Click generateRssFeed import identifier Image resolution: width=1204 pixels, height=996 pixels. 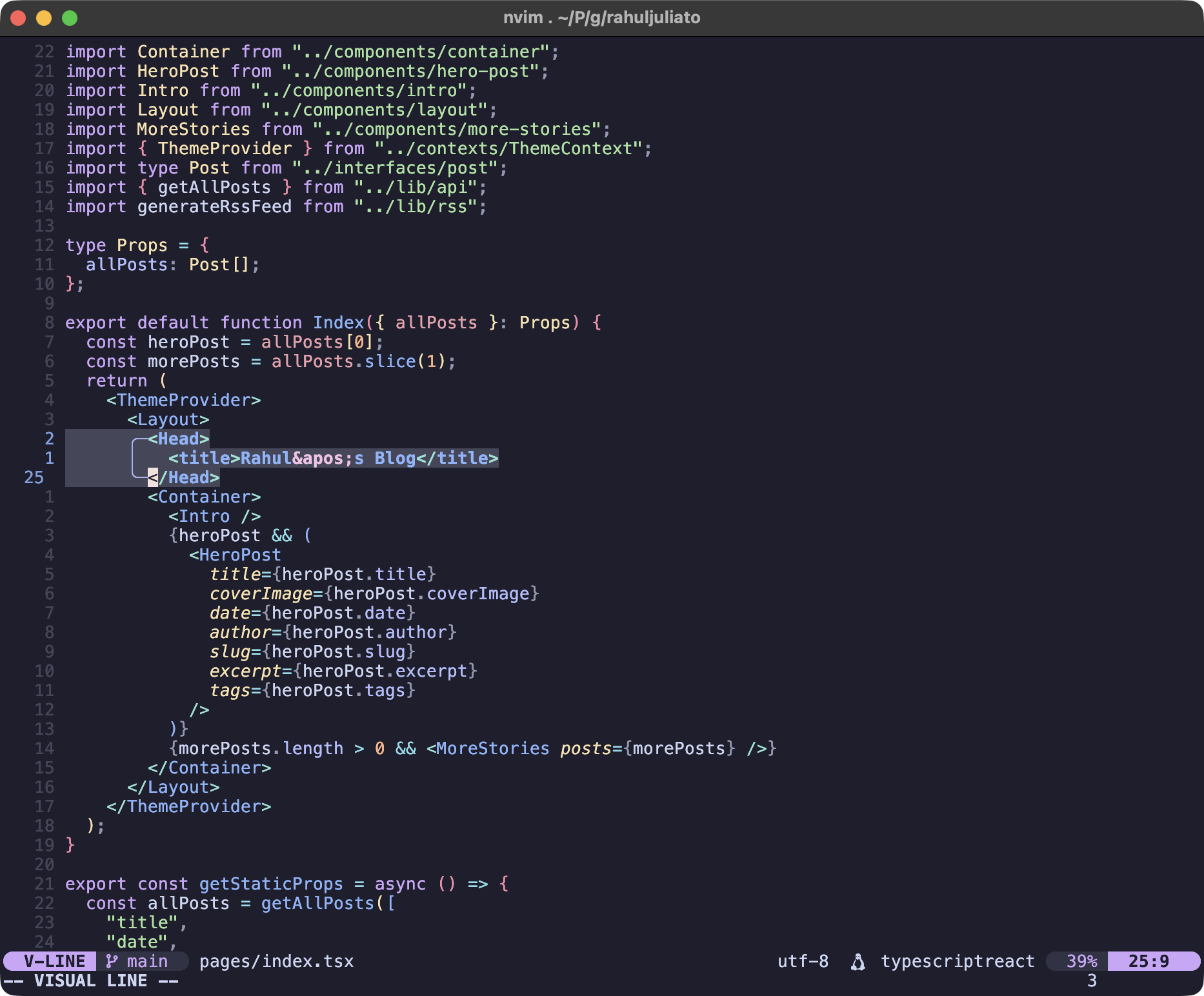[214, 206]
